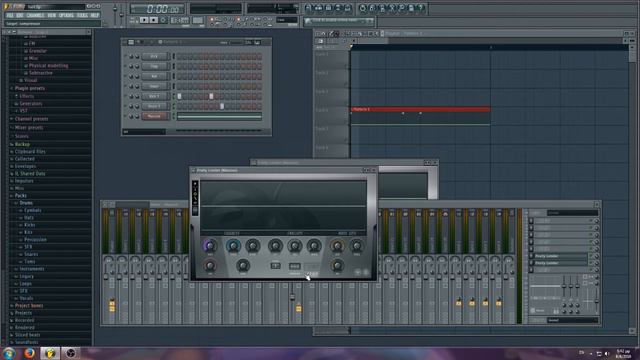The height and width of the screenshot is (360, 640).
Task: Click the teal knob in Fruity Limiter
Action: pyautogui.click(x=233, y=246)
